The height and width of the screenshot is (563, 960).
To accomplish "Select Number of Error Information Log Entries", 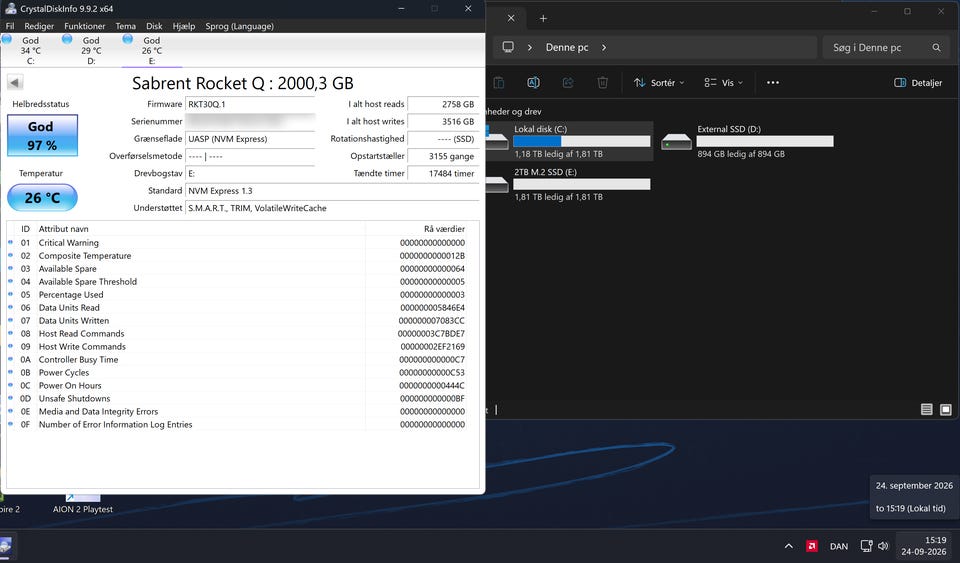I will coord(237,425).
